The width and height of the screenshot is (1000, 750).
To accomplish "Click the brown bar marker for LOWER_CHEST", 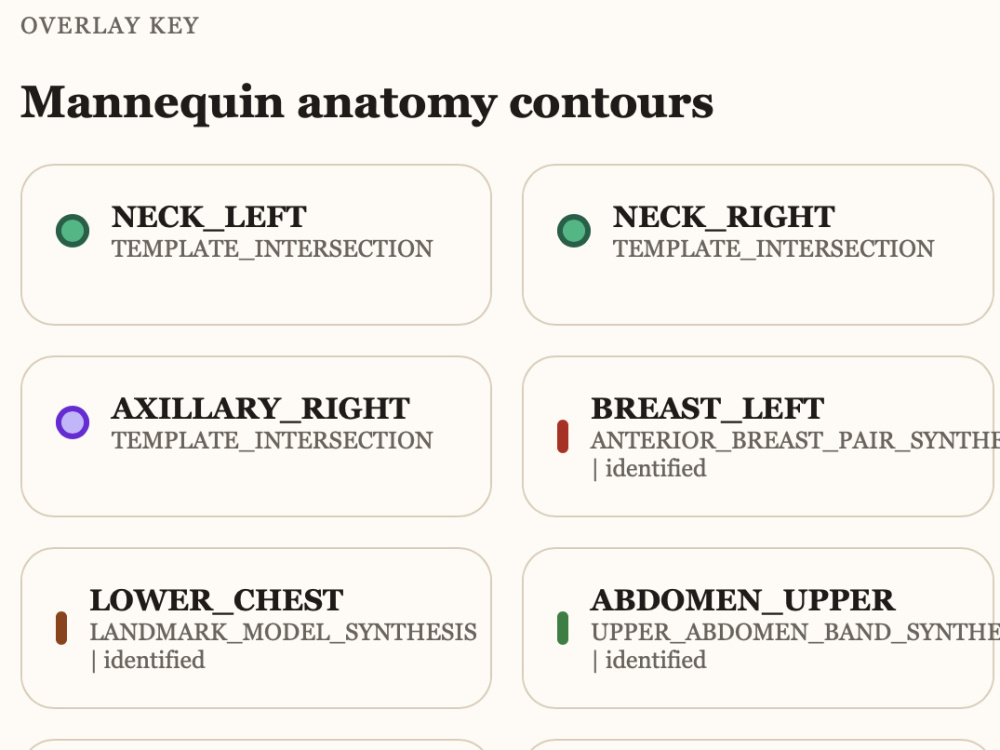I will tap(61, 628).
